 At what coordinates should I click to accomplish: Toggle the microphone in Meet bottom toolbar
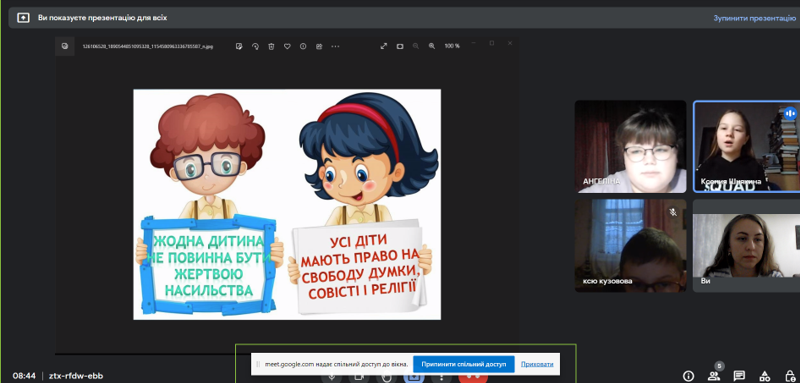pyautogui.click(x=332, y=378)
